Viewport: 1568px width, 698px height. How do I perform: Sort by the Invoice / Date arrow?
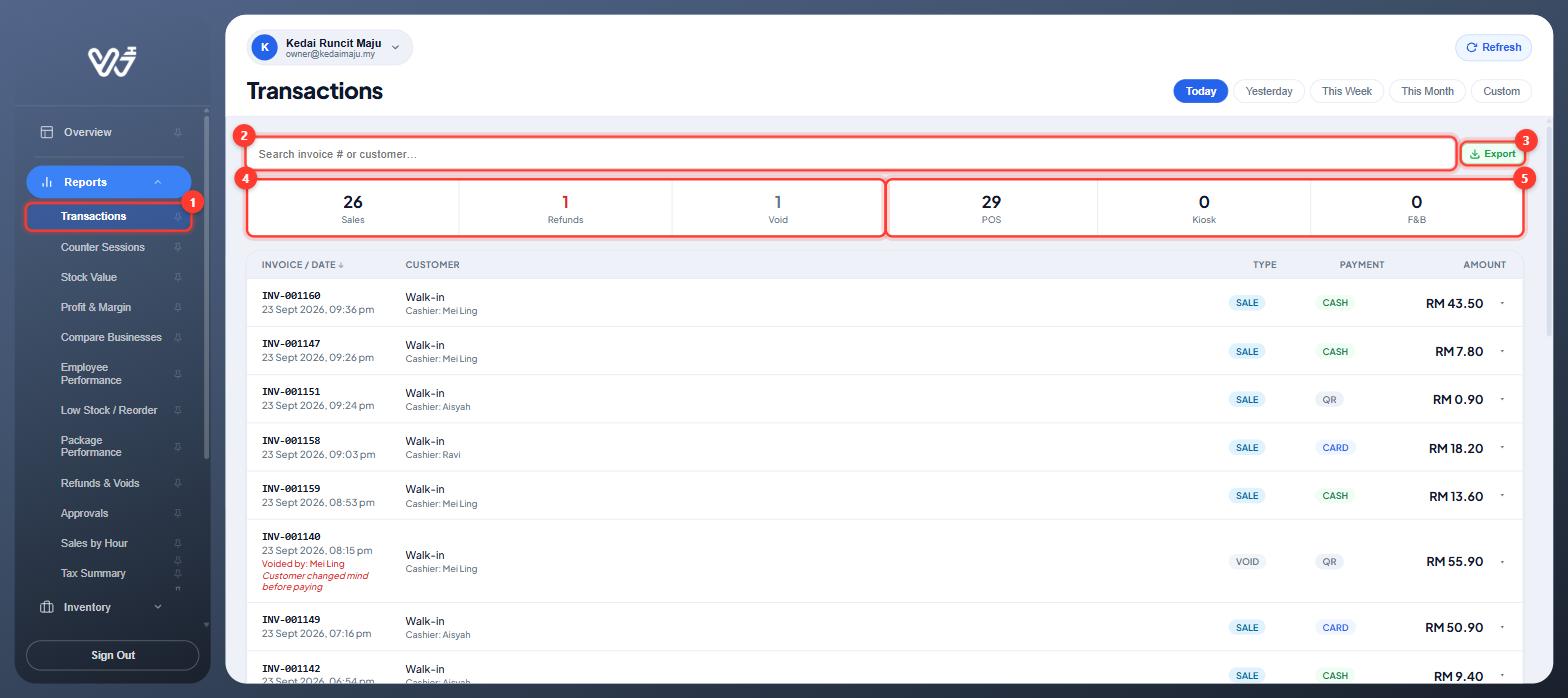[341, 265]
